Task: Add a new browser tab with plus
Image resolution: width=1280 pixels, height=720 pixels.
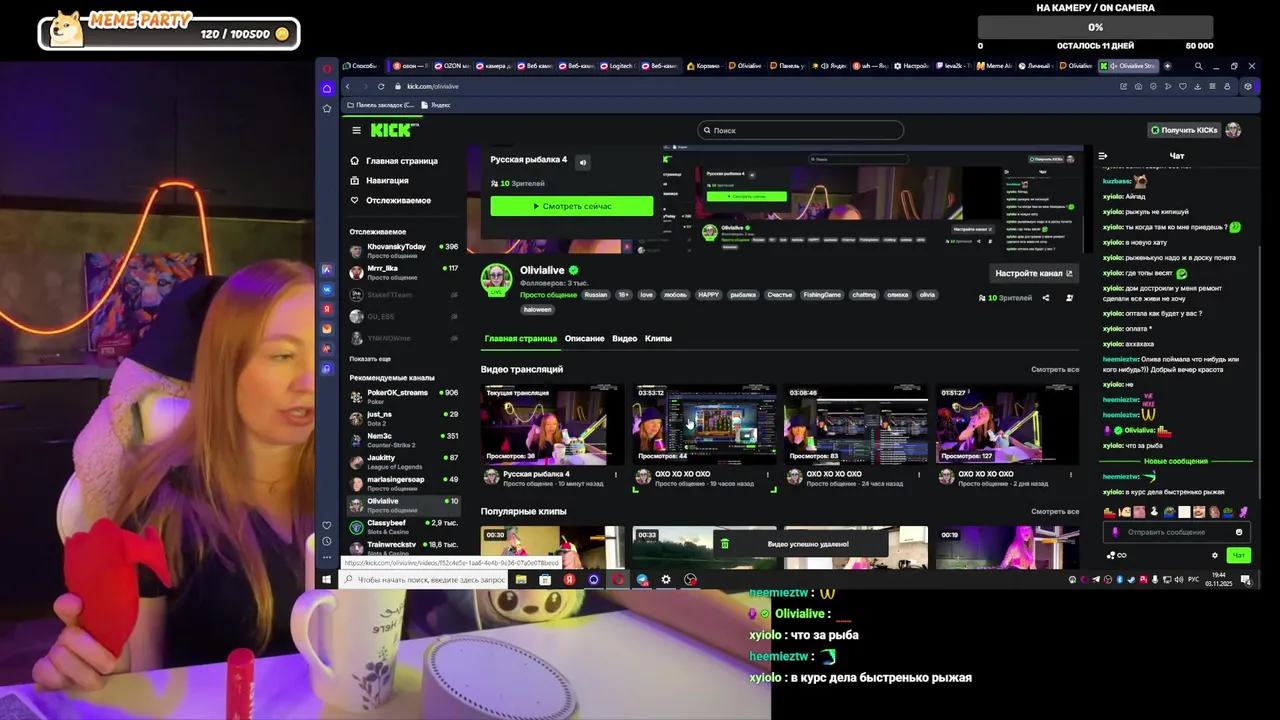Action: click(1167, 66)
